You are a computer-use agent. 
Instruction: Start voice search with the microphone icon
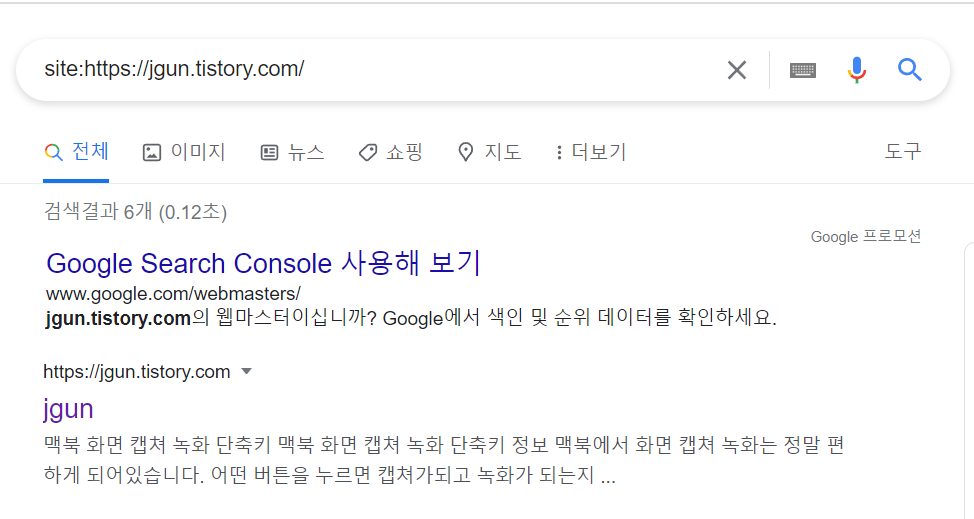click(857, 70)
